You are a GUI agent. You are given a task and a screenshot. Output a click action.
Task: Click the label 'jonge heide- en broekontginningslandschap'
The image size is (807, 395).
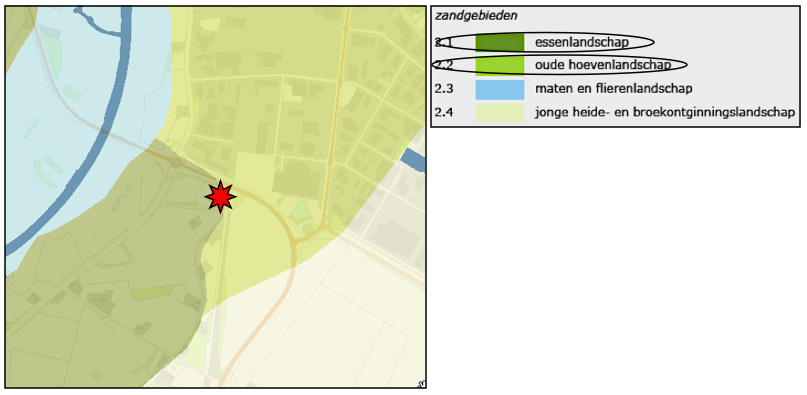[665, 112]
